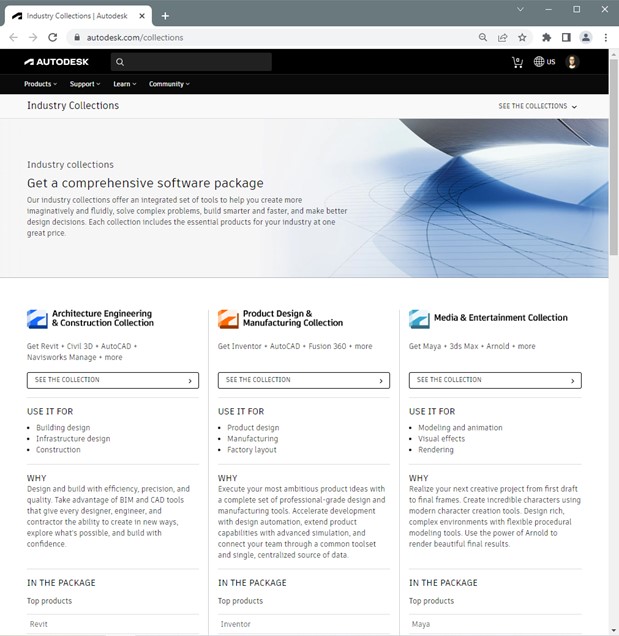Select the Industry Collections browser tab
Viewport: 619px width, 636px height.
point(78,16)
